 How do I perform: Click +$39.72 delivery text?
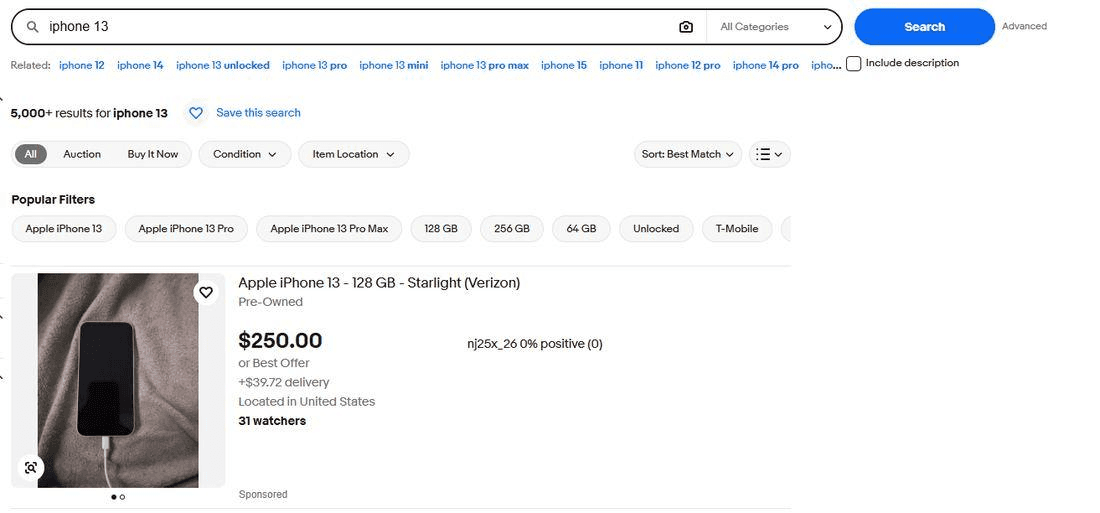[x=283, y=382]
